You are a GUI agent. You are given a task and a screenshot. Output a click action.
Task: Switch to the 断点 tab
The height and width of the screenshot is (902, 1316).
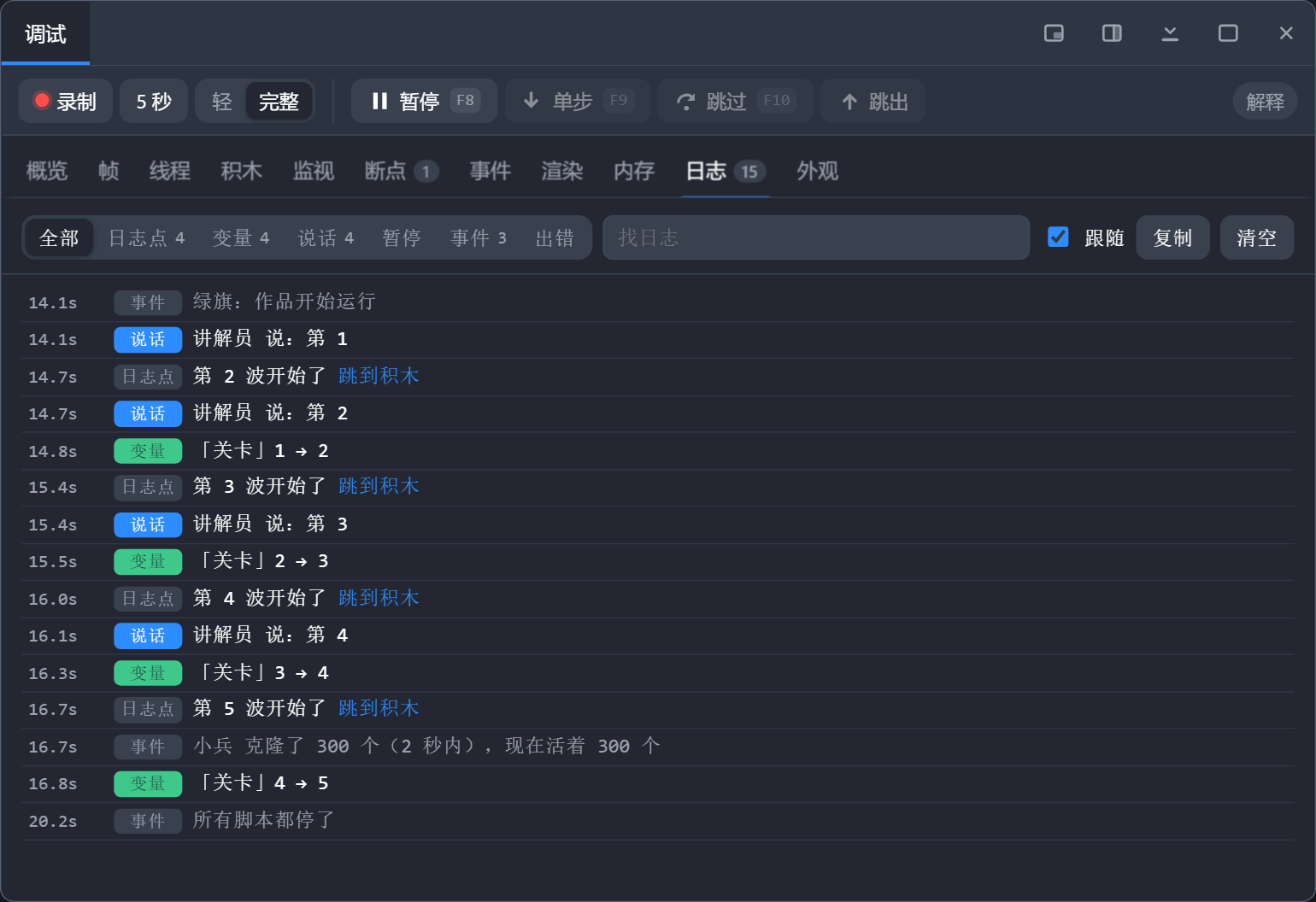pyautogui.click(x=402, y=171)
